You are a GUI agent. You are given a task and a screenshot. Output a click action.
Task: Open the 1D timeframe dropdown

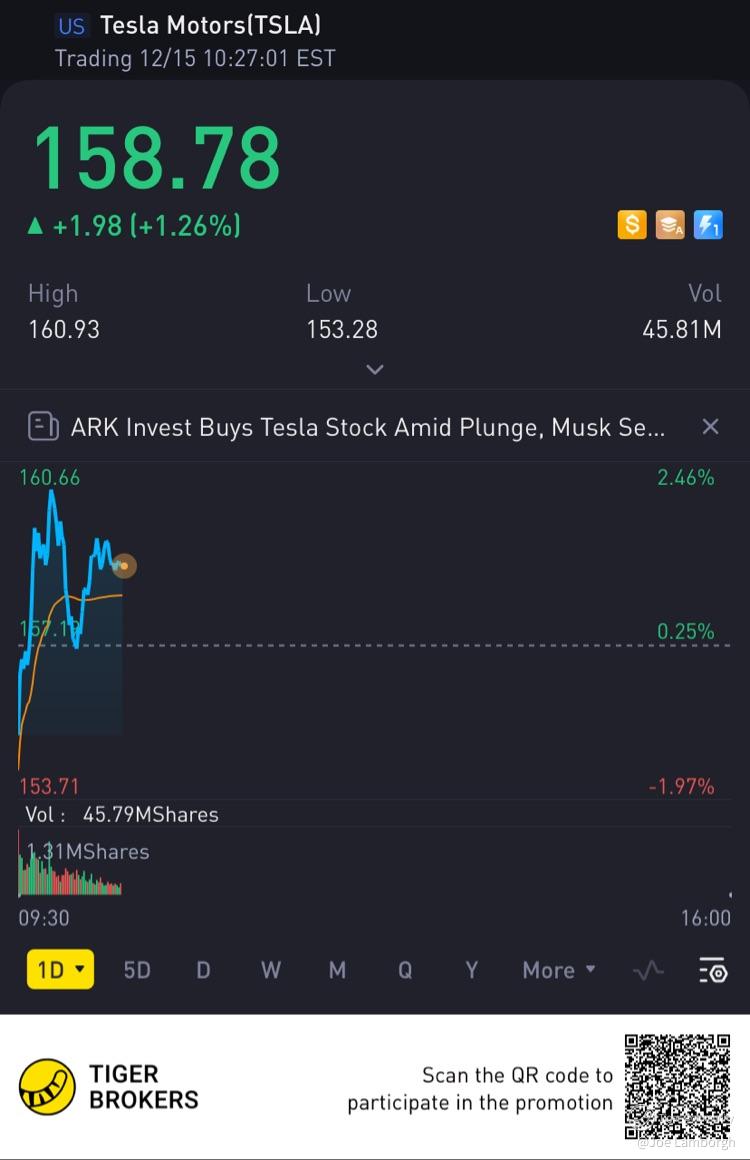coord(61,969)
